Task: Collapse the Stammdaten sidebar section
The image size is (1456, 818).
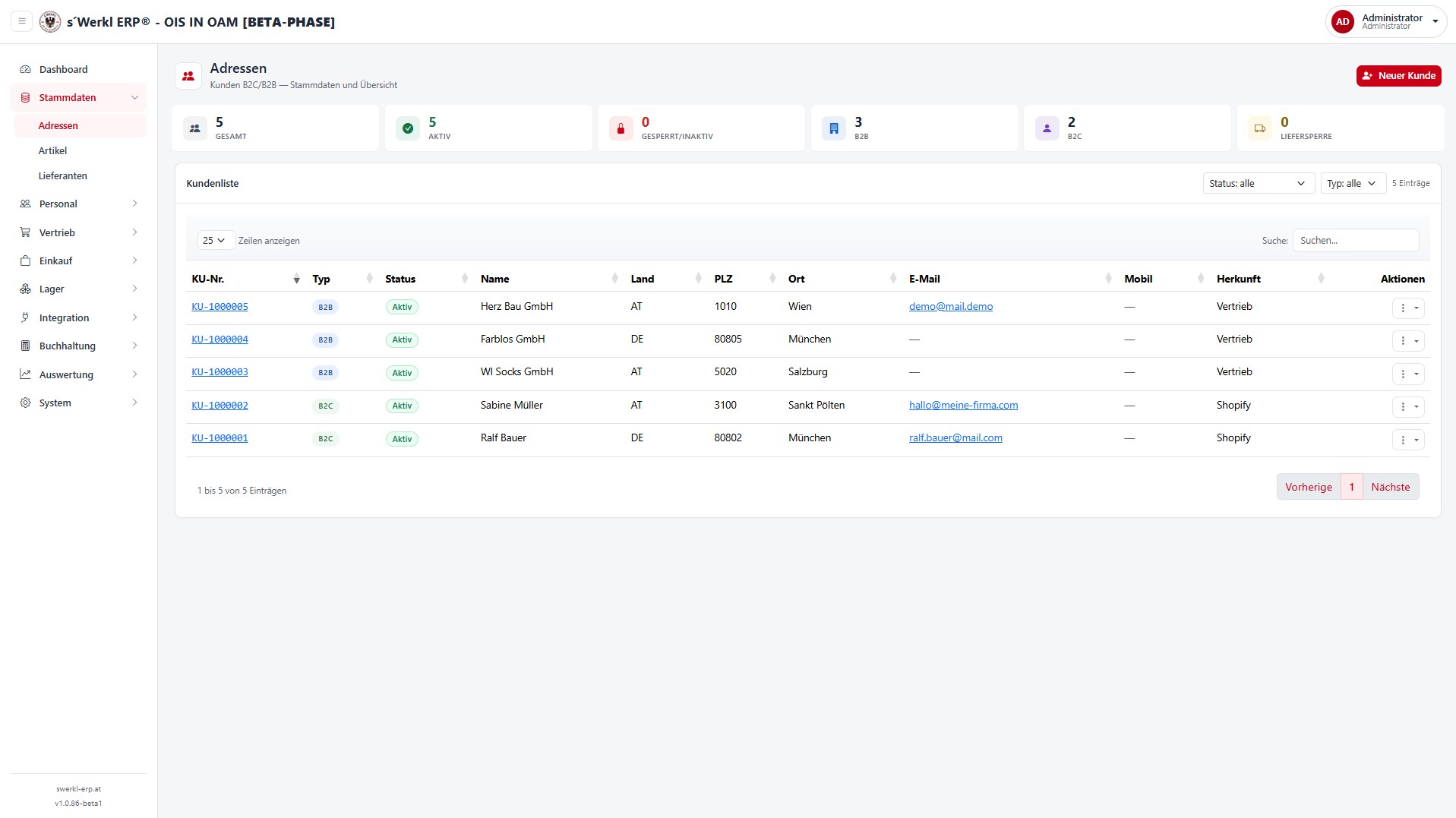Action: (79, 97)
